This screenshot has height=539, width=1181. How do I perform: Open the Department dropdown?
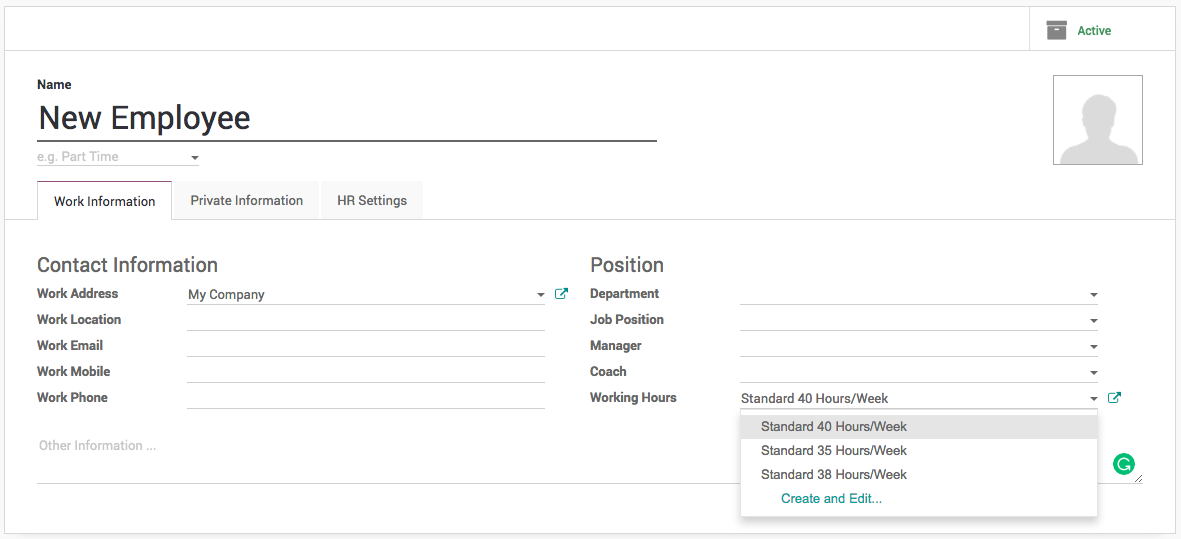click(1093, 295)
